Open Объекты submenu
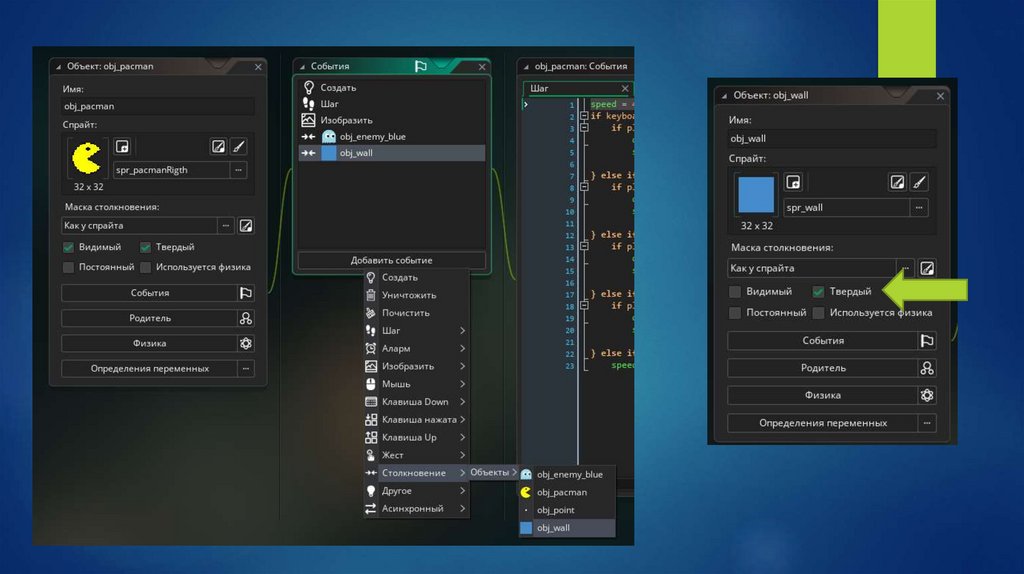Screen dimensions: 1024x574 pyautogui.click(x=493, y=472)
